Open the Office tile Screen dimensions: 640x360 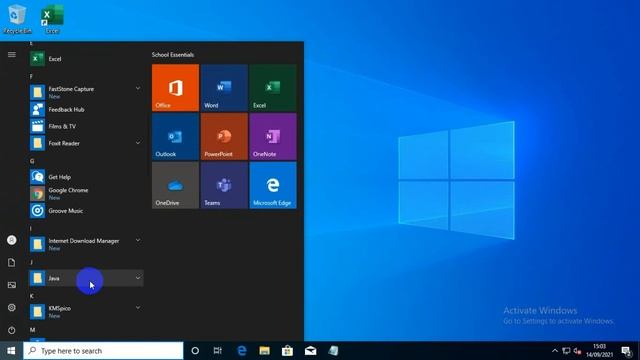pos(176,87)
